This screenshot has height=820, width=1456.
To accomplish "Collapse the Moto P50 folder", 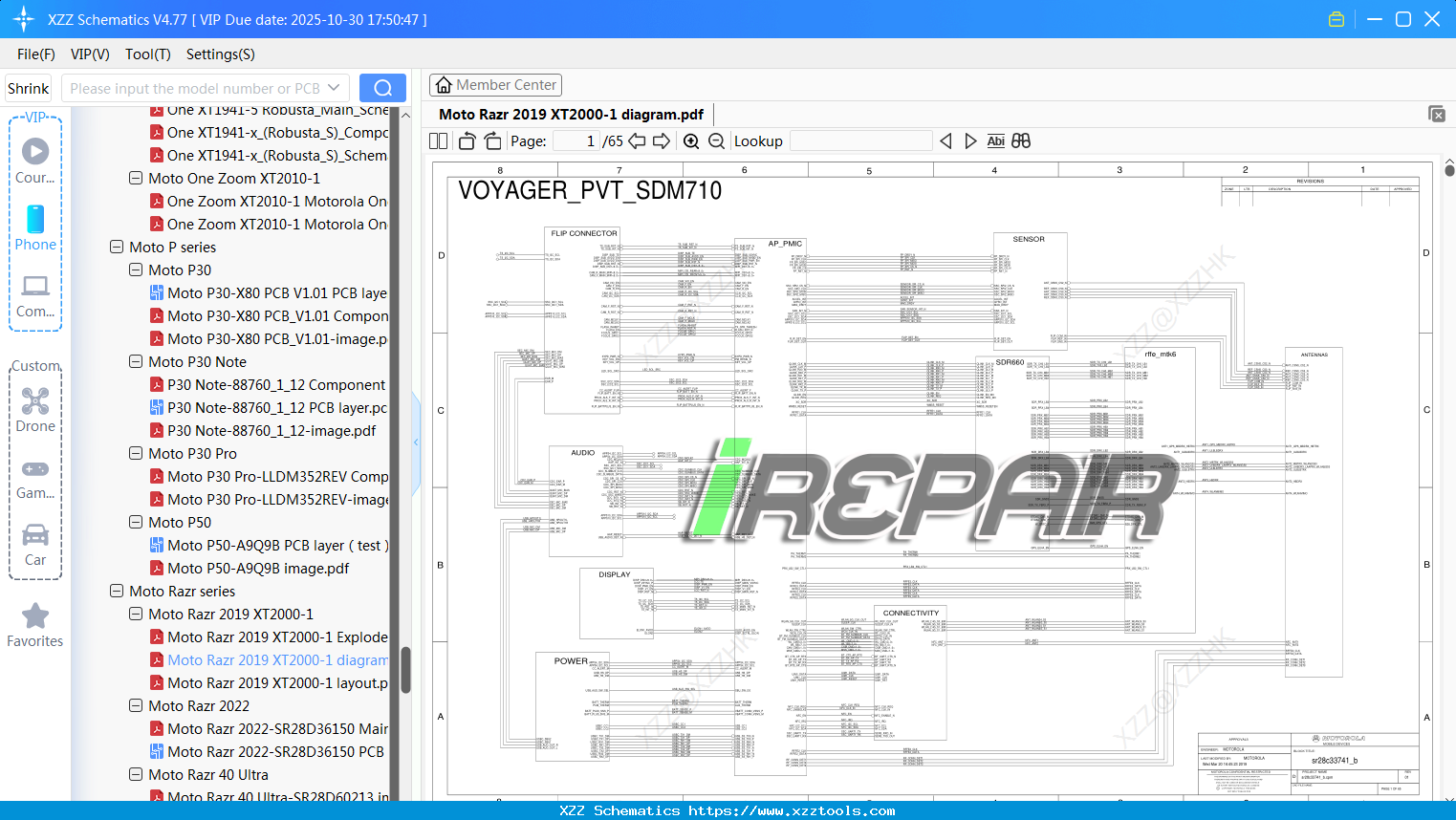I will click(136, 522).
